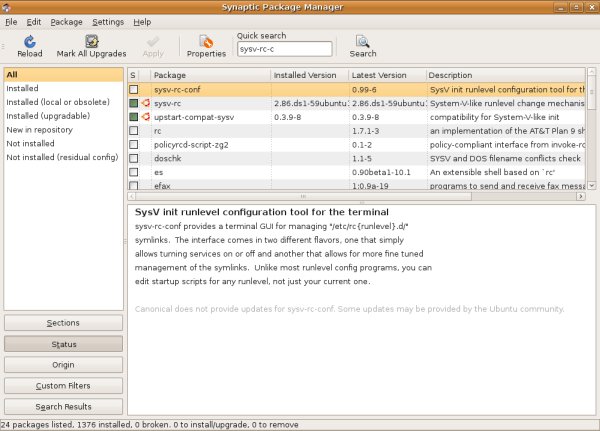This screenshot has height=431, width=600.
Task: Open package Properties from toolbar
Action: point(206,42)
